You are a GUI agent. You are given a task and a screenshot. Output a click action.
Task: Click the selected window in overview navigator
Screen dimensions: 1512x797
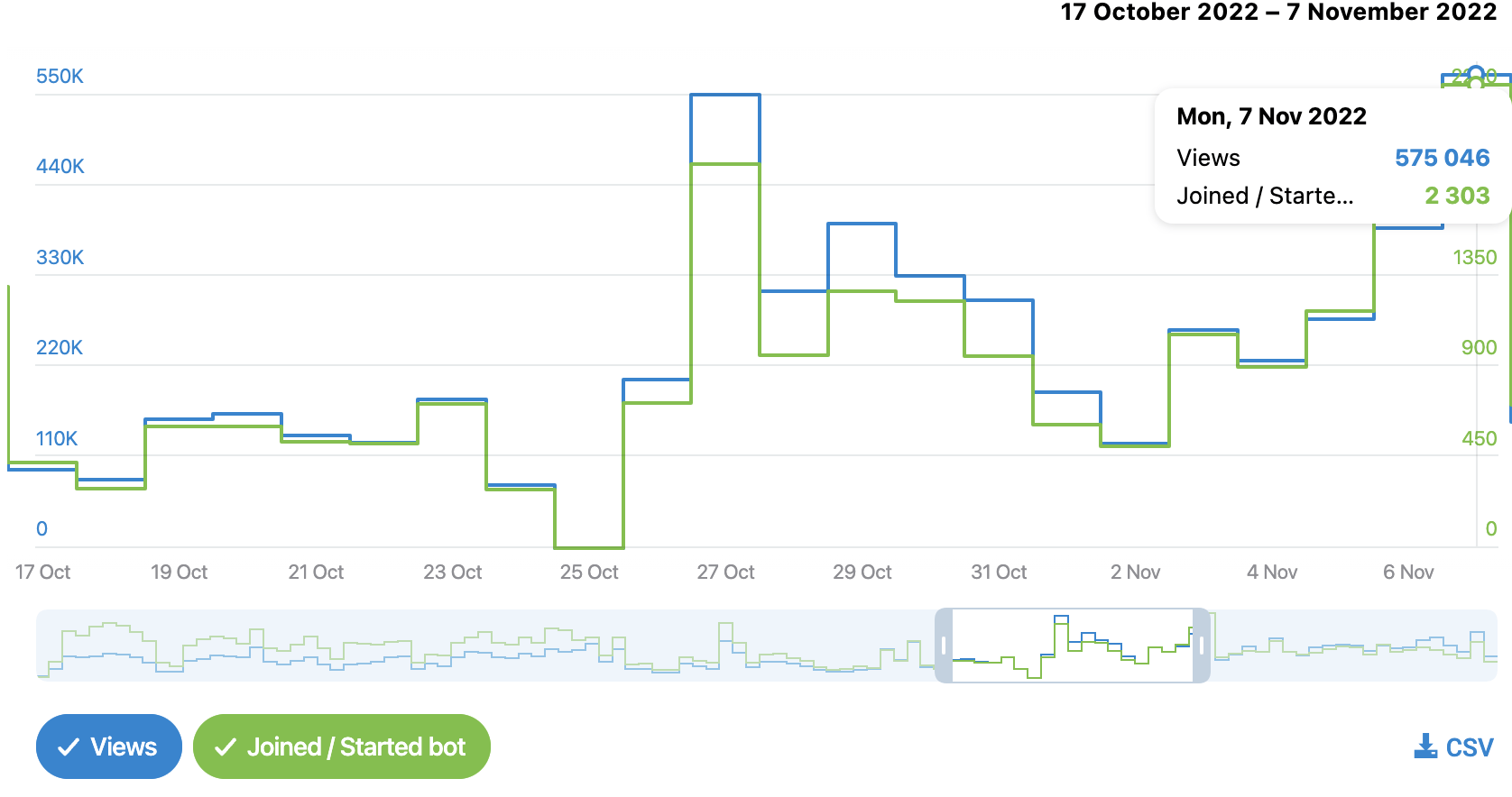(1073, 646)
